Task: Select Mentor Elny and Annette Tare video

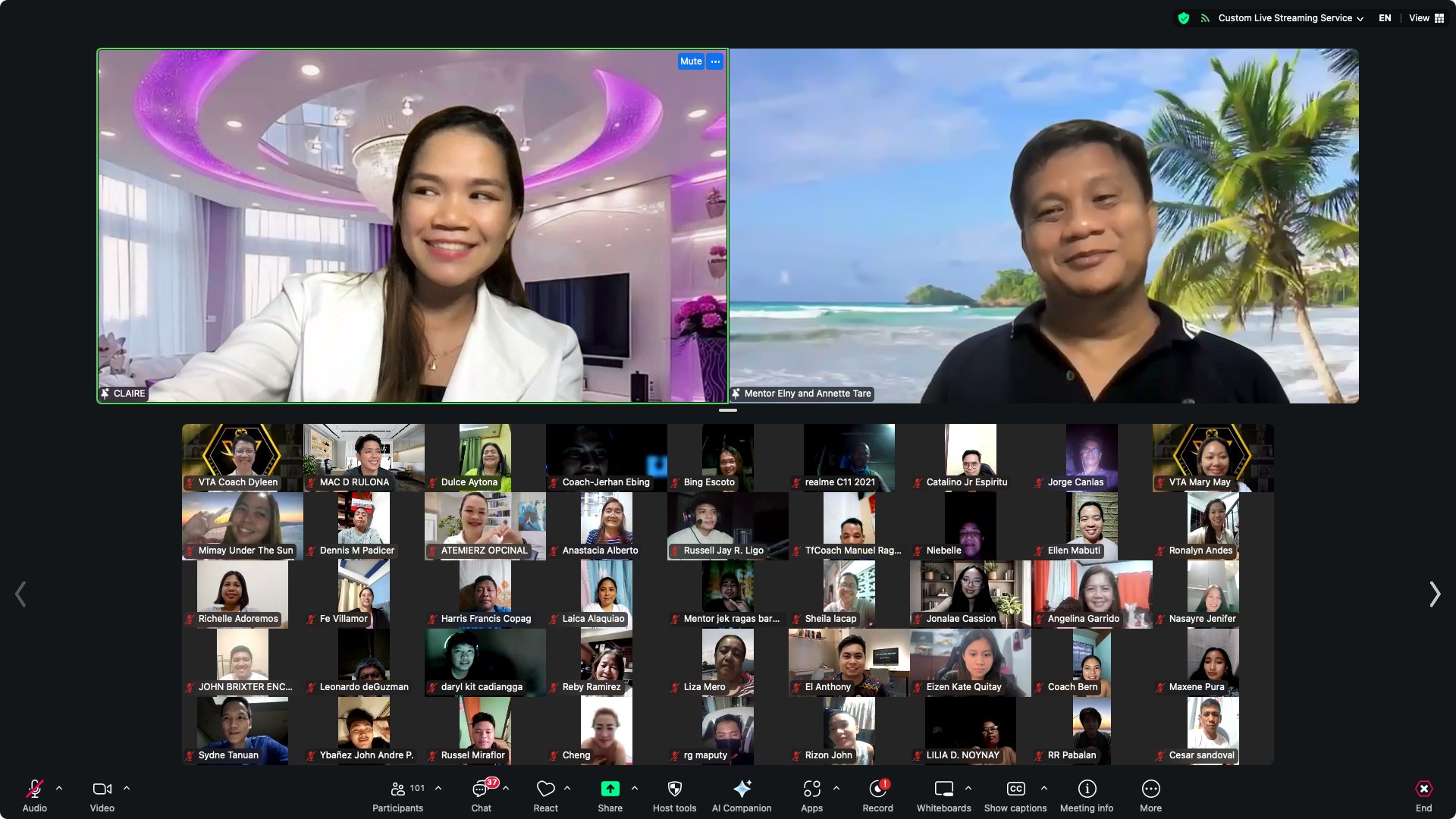Action: (1043, 226)
